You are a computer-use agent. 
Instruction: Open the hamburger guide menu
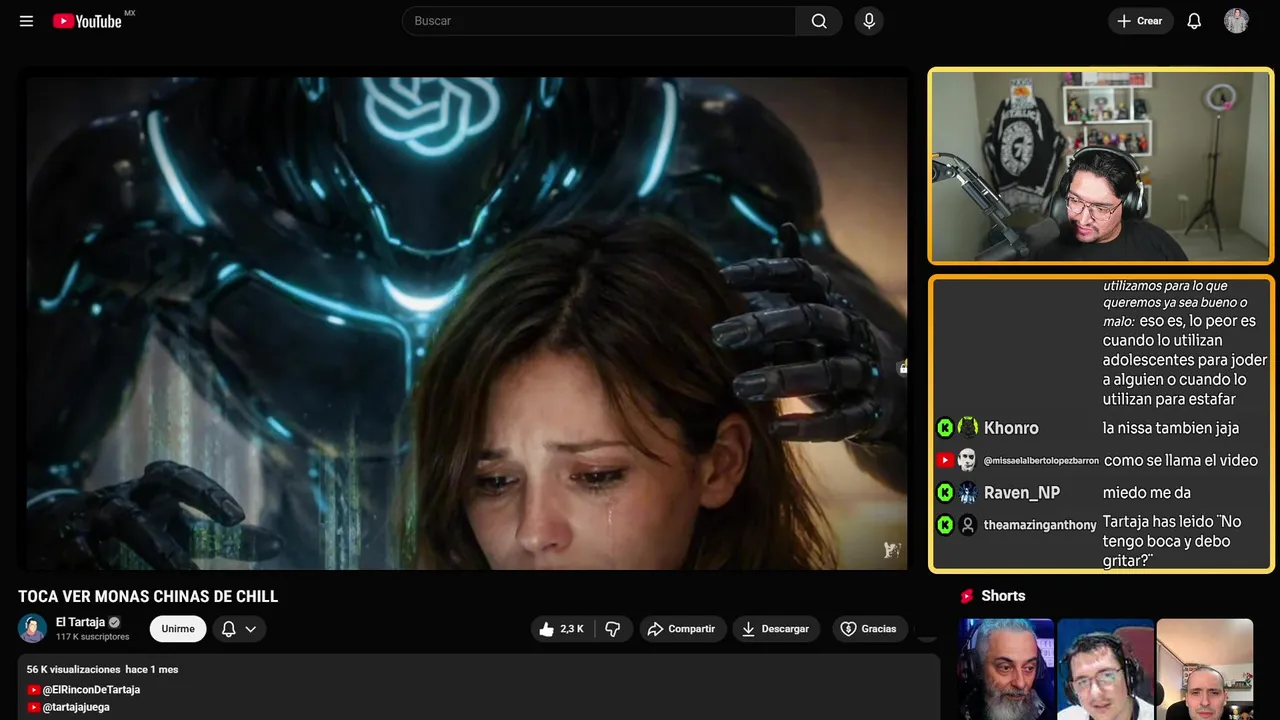pyautogui.click(x=26, y=21)
